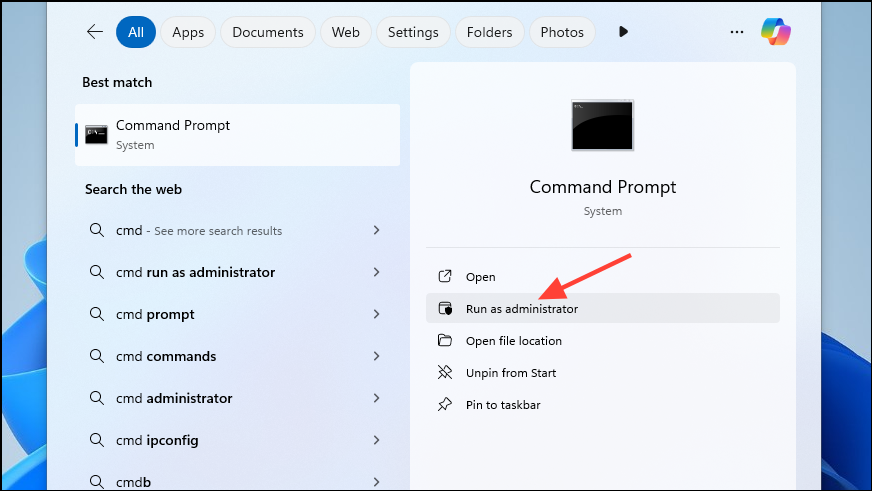
Task: Click the 'Search the web' heading
Action: pos(133,189)
